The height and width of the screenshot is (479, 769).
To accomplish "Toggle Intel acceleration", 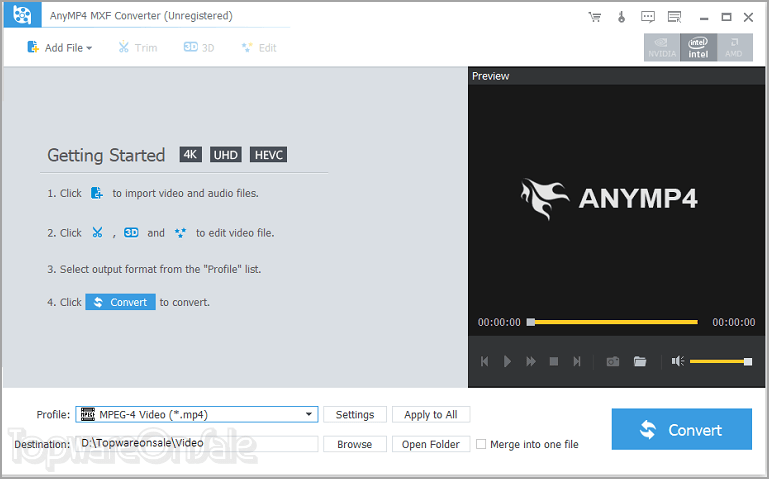I will pos(698,48).
